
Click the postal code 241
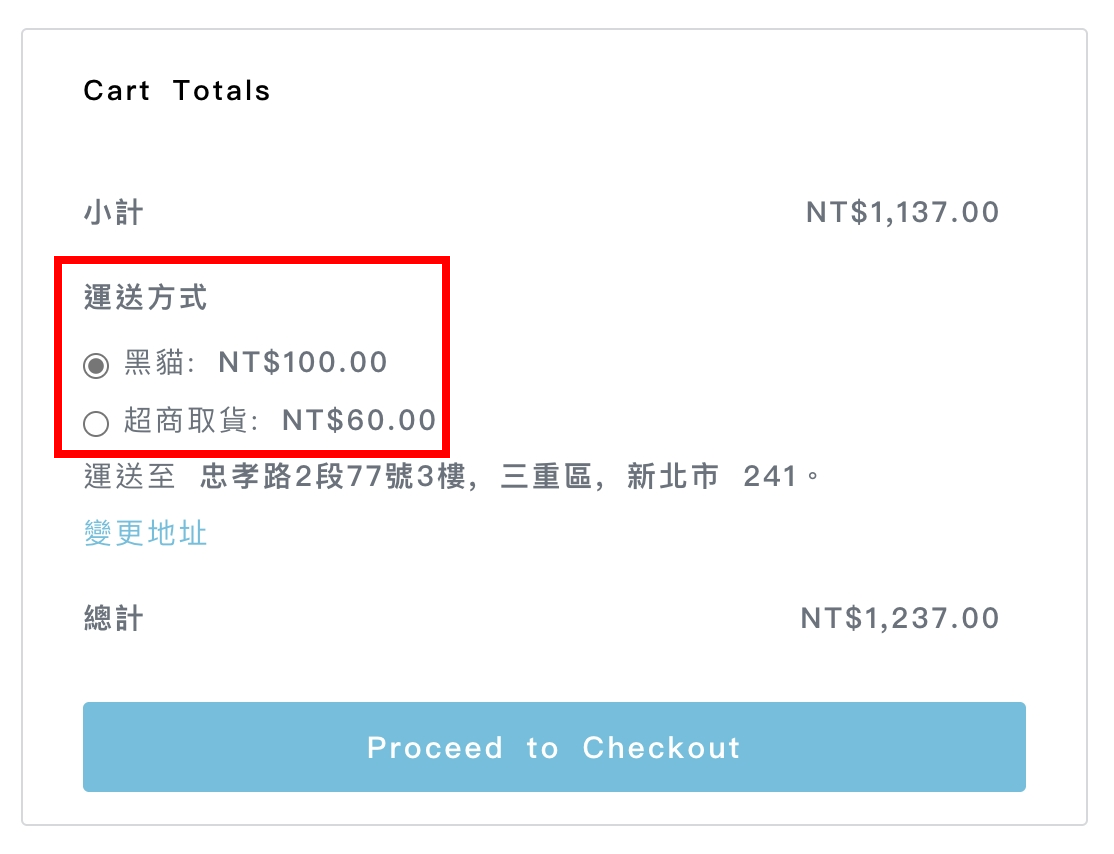771,477
